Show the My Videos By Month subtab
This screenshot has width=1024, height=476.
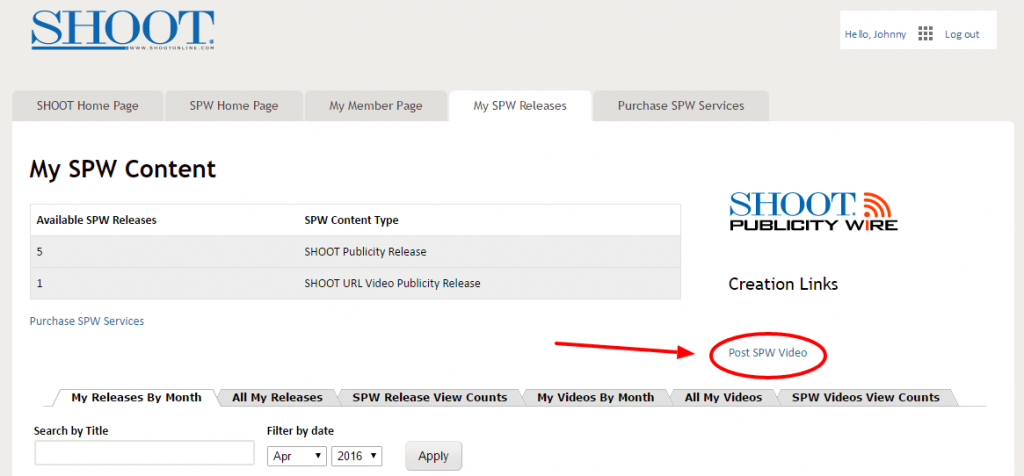coord(596,397)
